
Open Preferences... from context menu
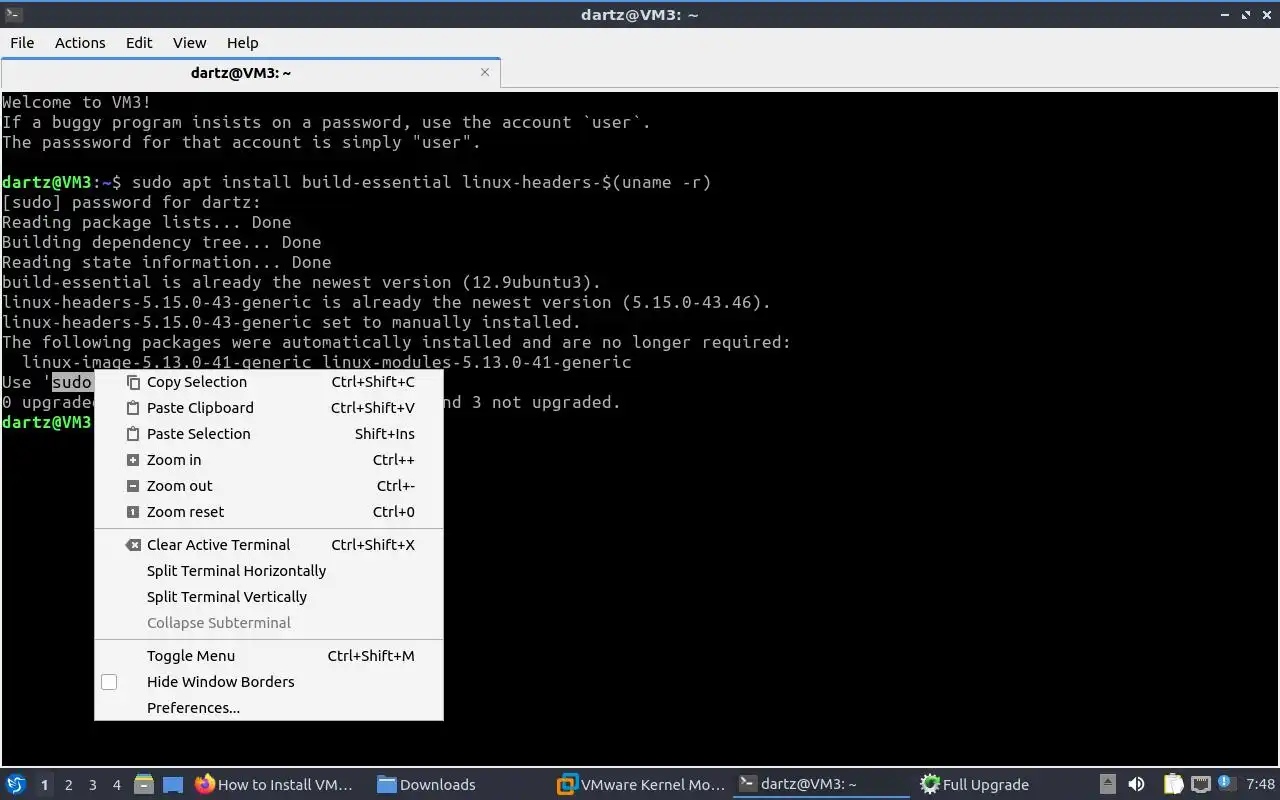point(268,708)
